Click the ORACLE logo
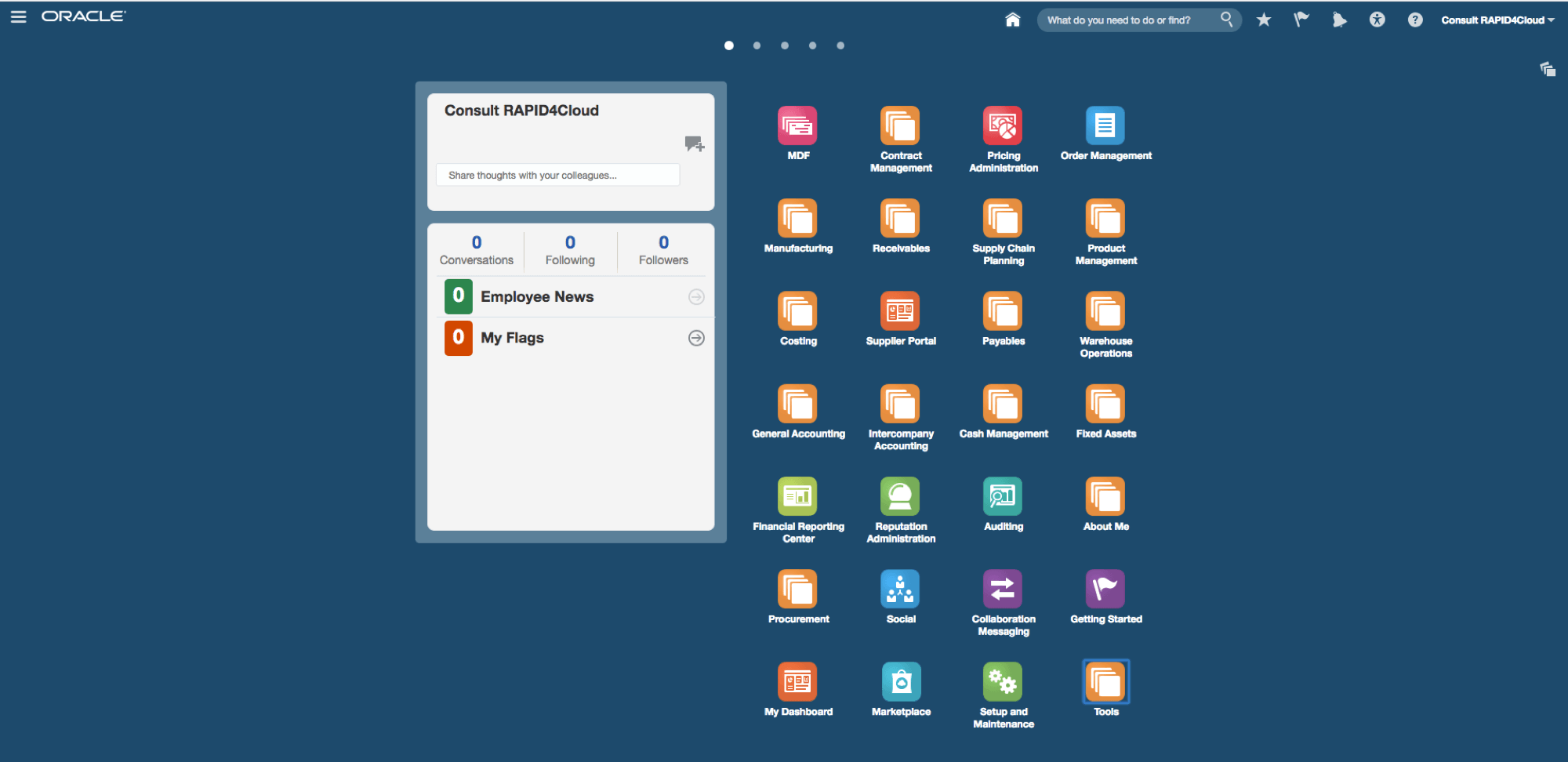This screenshot has width=1568, height=762. coord(83,16)
